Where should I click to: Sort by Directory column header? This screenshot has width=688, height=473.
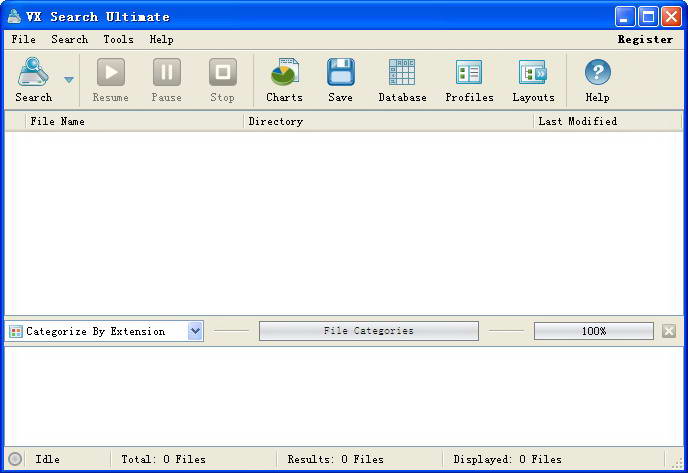click(x=388, y=122)
